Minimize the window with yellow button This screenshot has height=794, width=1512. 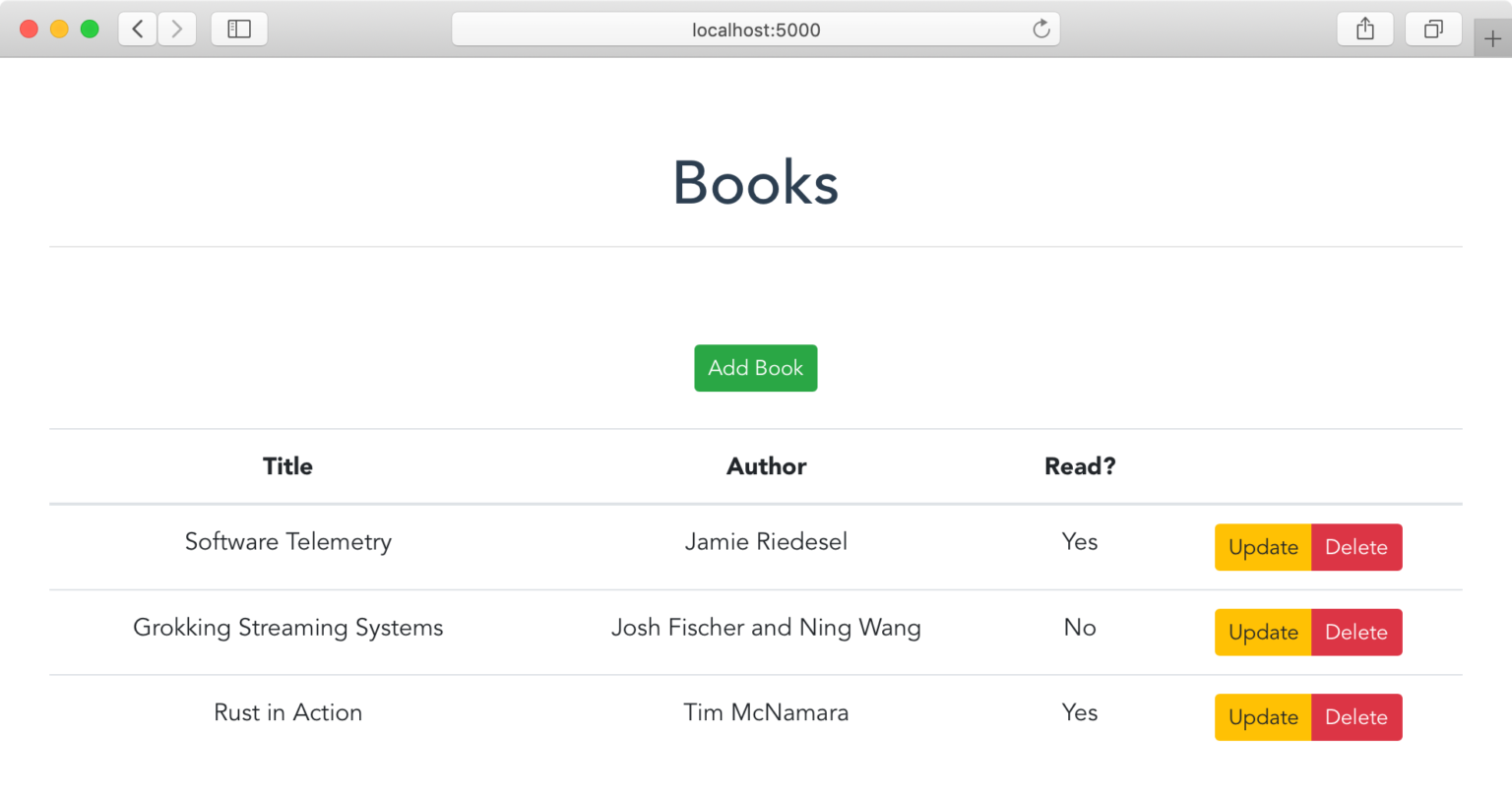(x=59, y=30)
